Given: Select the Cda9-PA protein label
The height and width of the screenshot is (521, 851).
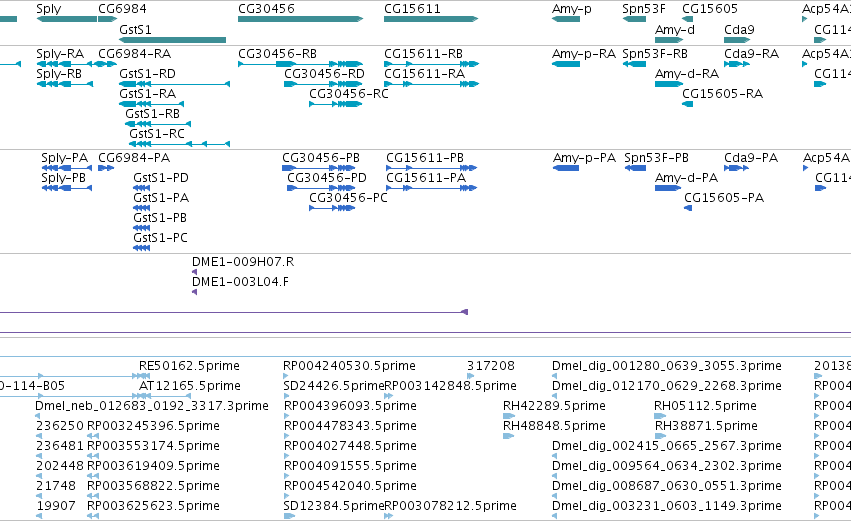Looking at the screenshot, I should [x=751, y=158].
